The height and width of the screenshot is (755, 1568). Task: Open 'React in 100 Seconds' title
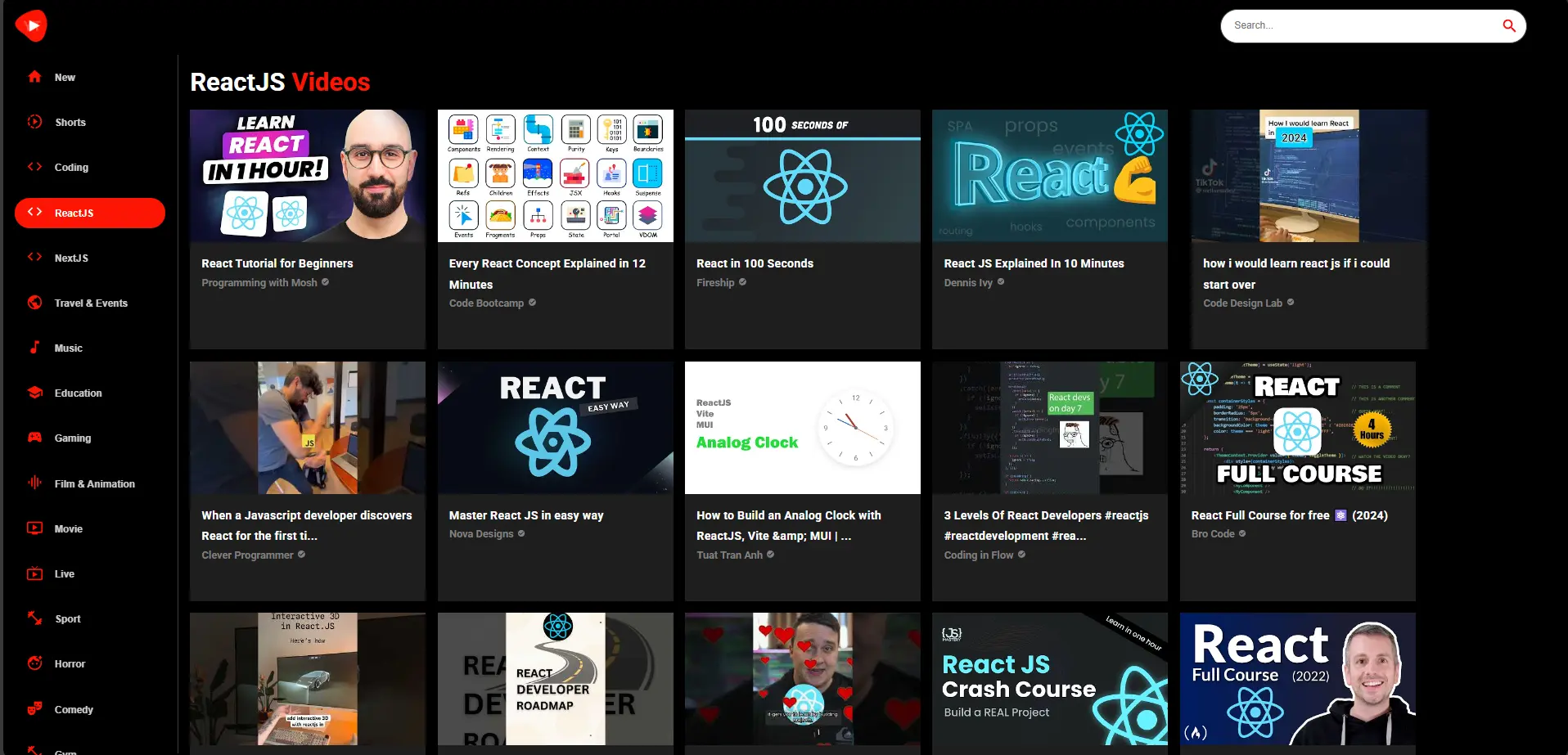click(x=755, y=263)
